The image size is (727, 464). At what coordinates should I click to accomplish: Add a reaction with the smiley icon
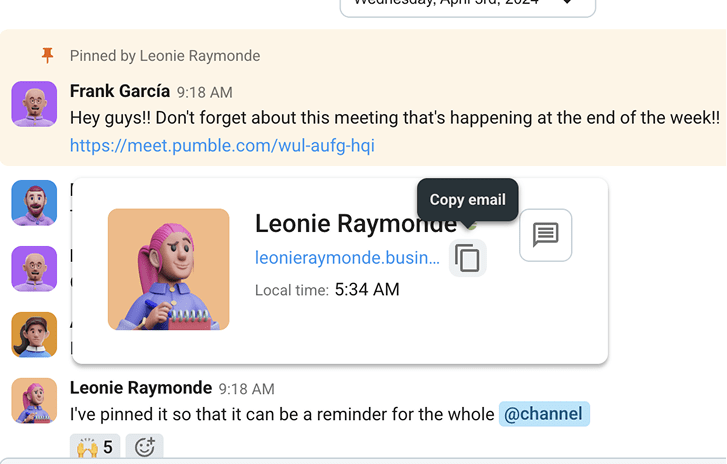pos(144,447)
